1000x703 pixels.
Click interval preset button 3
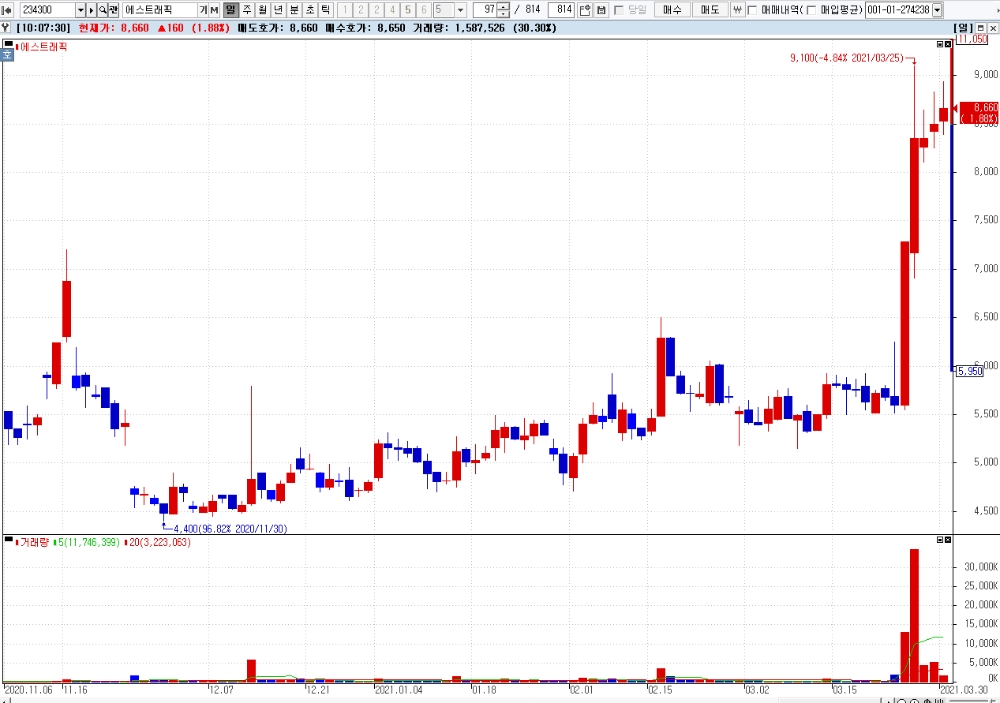click(x=376, y=10)
